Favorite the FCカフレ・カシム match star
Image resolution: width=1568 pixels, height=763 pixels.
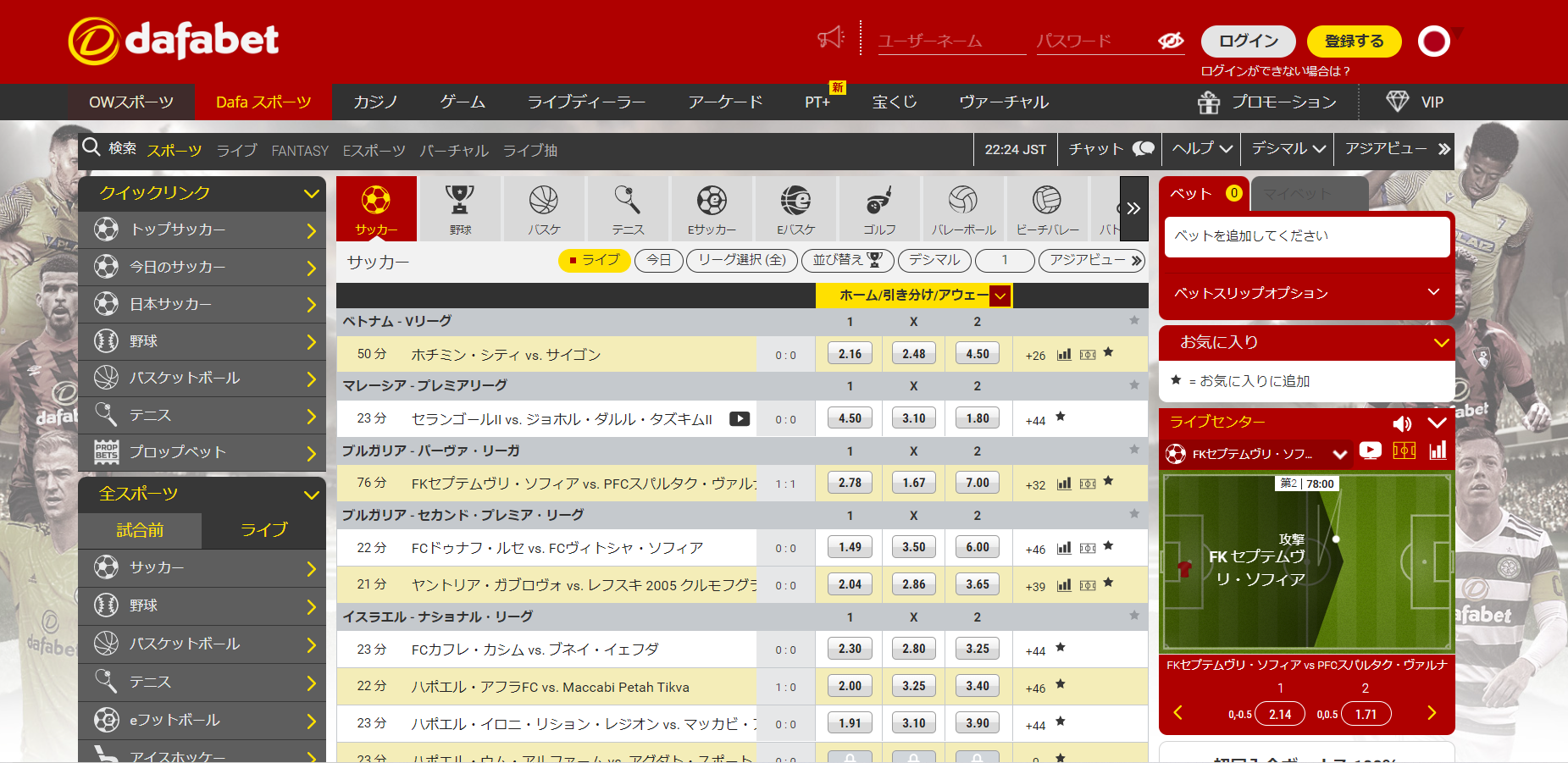pyautogui.click(x=1061, y=648)
